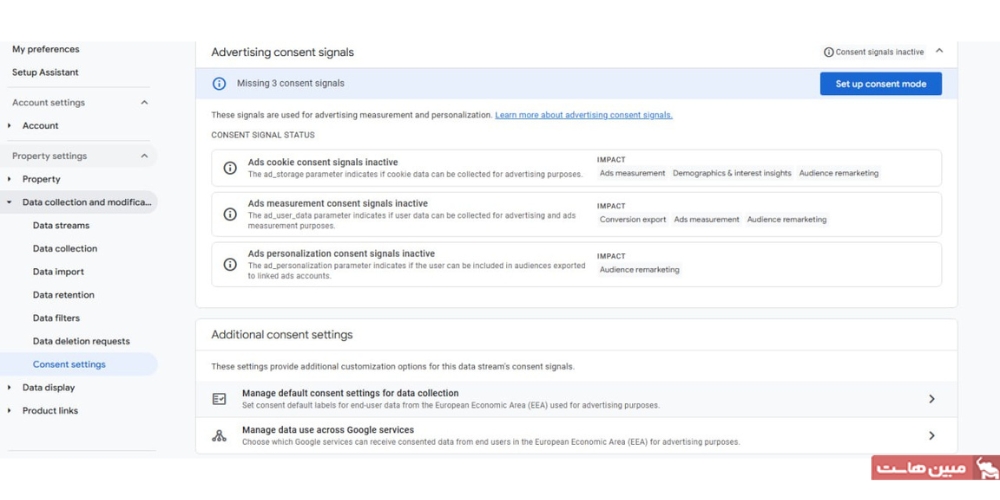This screenshot has width=1000, height=500.
Task: Open Manage default consent settings chevron arrow
Action: 931,399
